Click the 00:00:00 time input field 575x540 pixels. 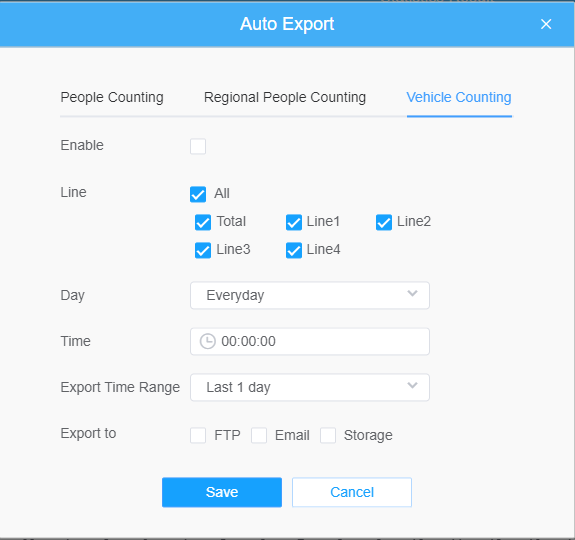310,342
